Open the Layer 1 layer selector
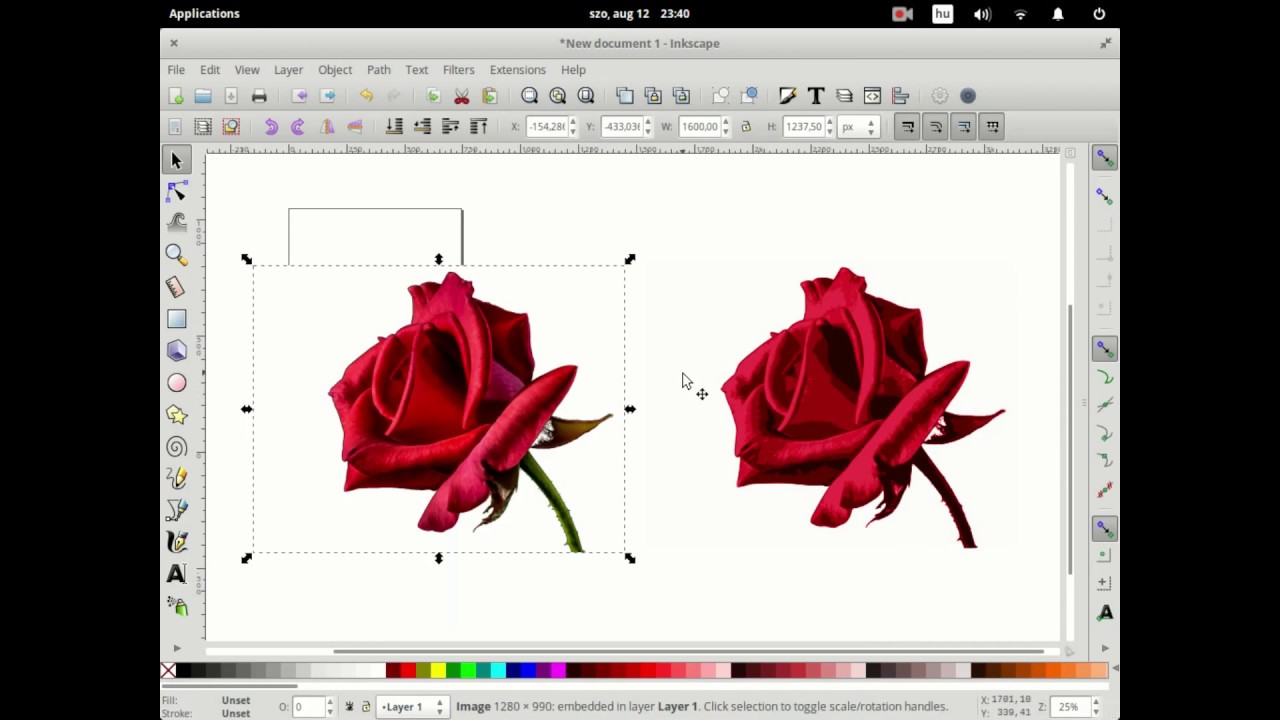Viewport: 1280px width, 720px height. (410, 706)
